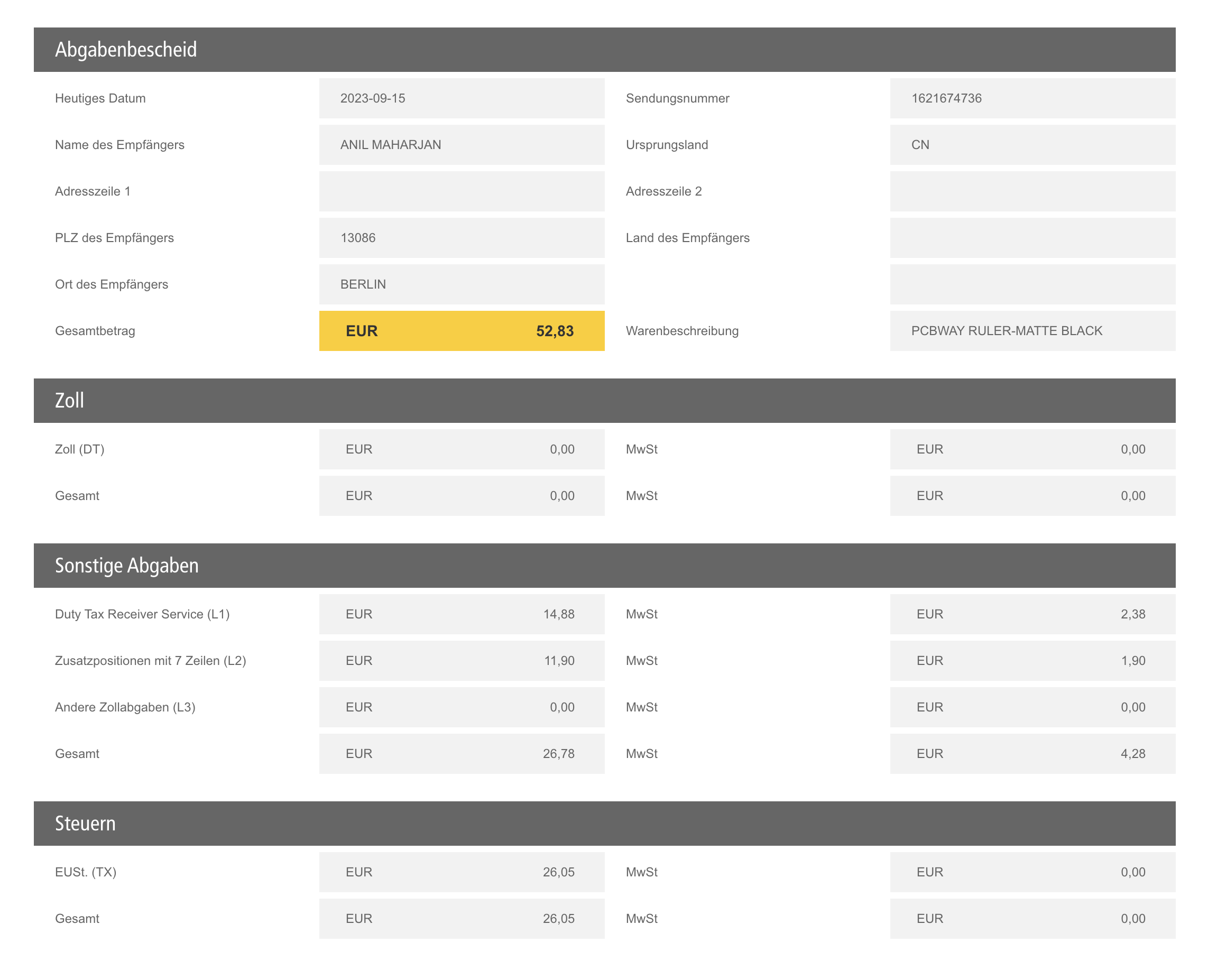Viewport: 1217px width, 980px height.
Task: Click the Abgabenbescheid section header
Action: click(604, 50)
